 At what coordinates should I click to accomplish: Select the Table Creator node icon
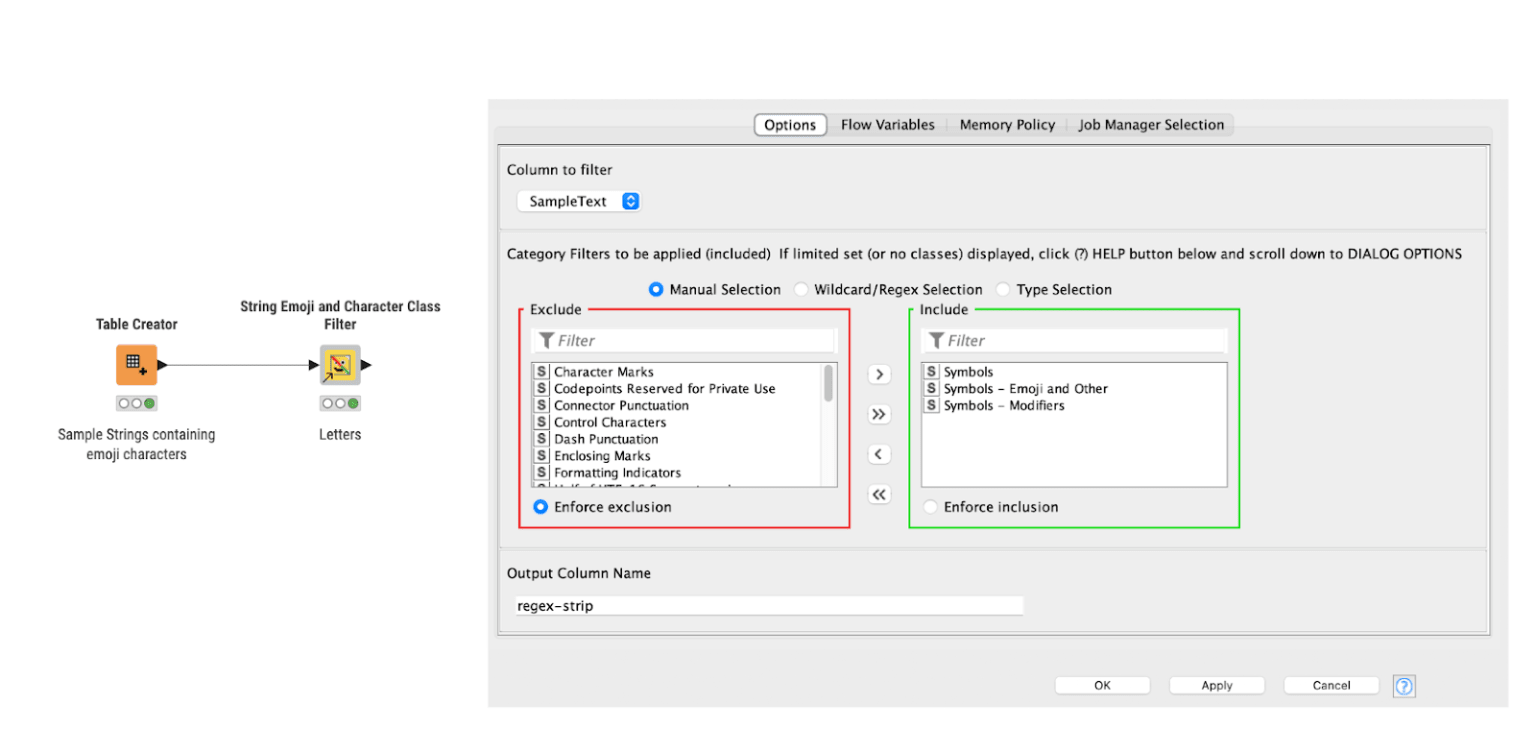(136, 365)
